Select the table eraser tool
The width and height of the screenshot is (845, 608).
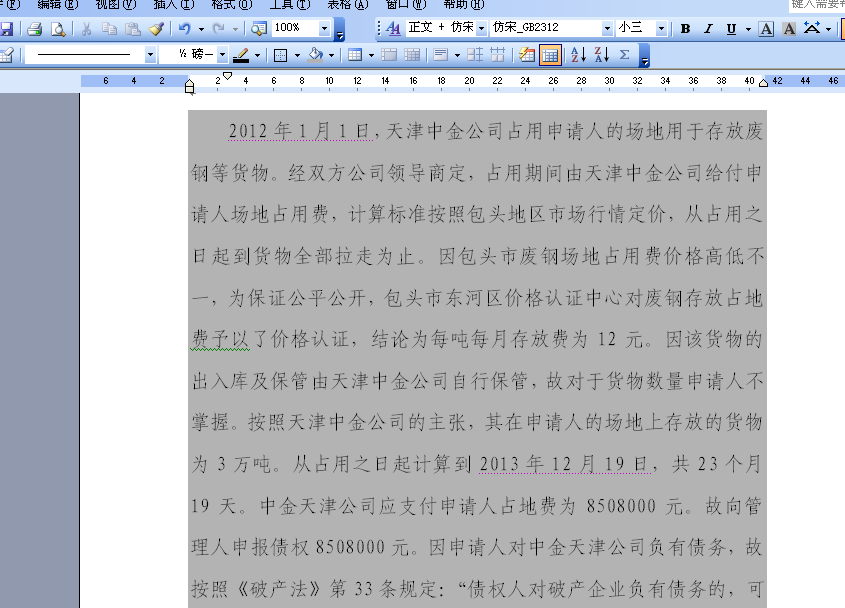[6, 55]
